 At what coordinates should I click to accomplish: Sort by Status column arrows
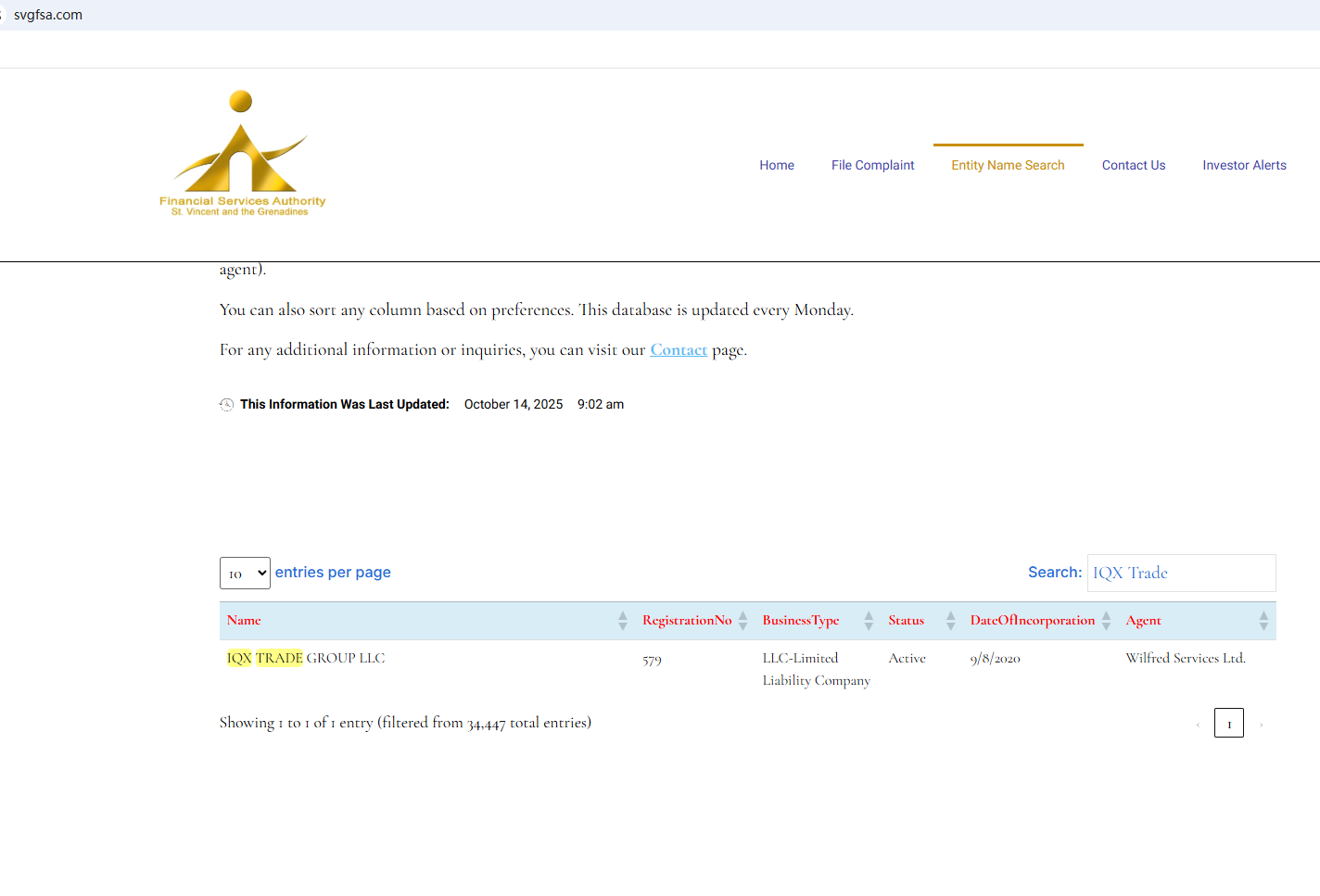950,621
